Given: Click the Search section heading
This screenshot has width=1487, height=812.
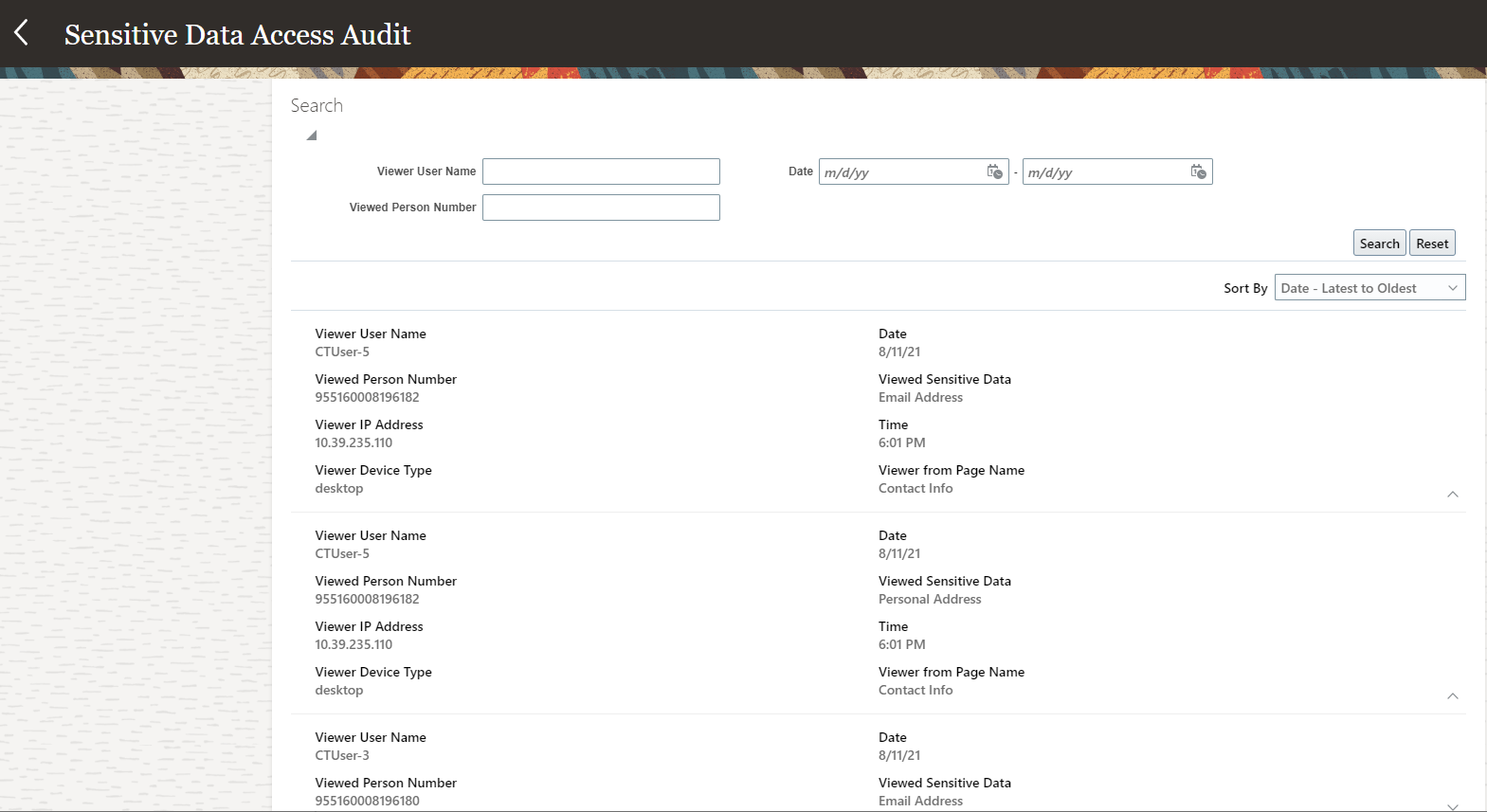Looking at the screenshot, I should tap(317, 106).
